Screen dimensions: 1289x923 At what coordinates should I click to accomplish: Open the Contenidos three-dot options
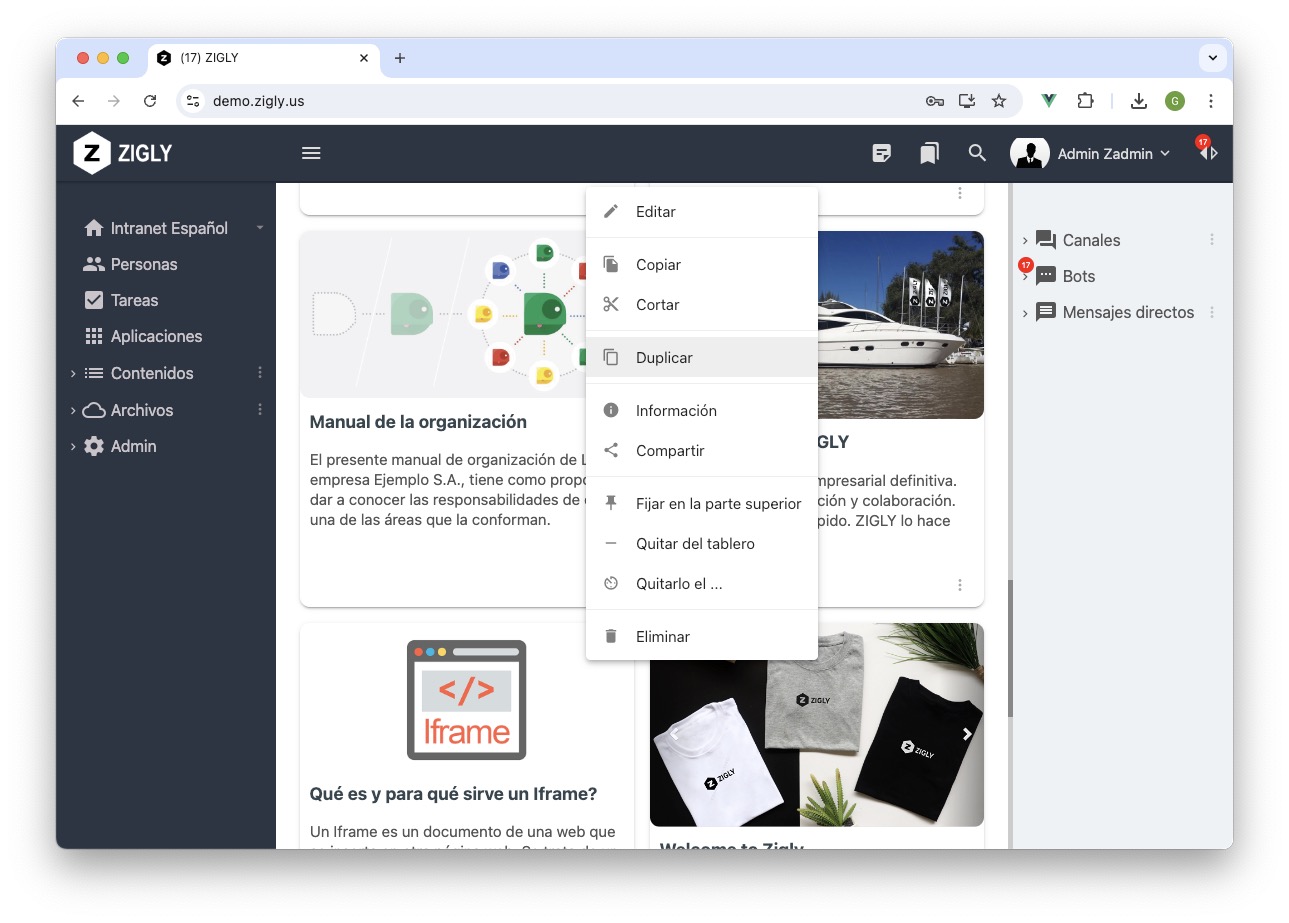[260, 373]
